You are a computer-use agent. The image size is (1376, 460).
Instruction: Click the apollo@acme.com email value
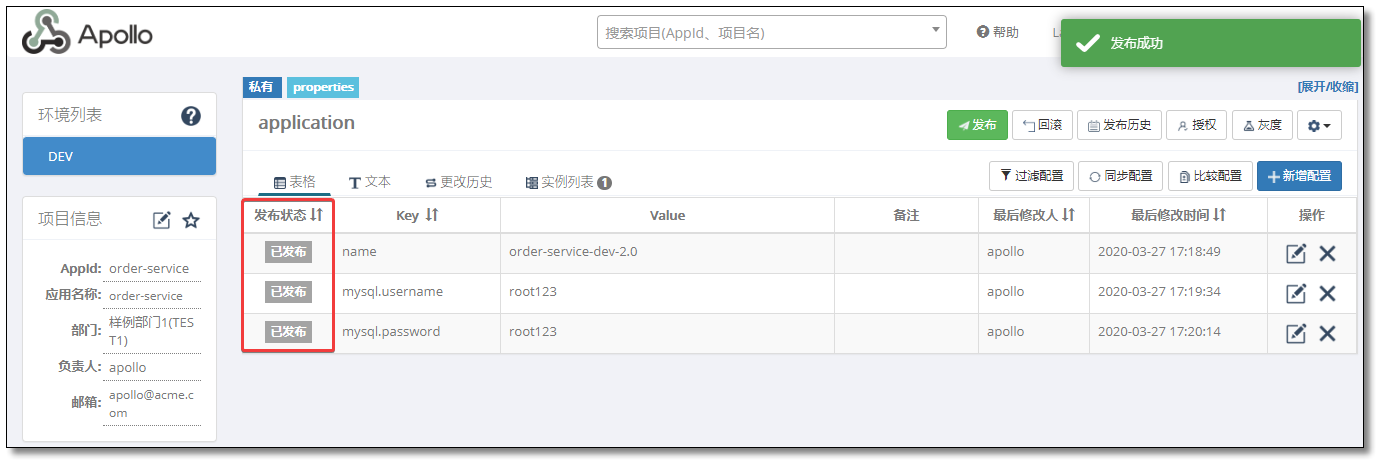[152, 403]
